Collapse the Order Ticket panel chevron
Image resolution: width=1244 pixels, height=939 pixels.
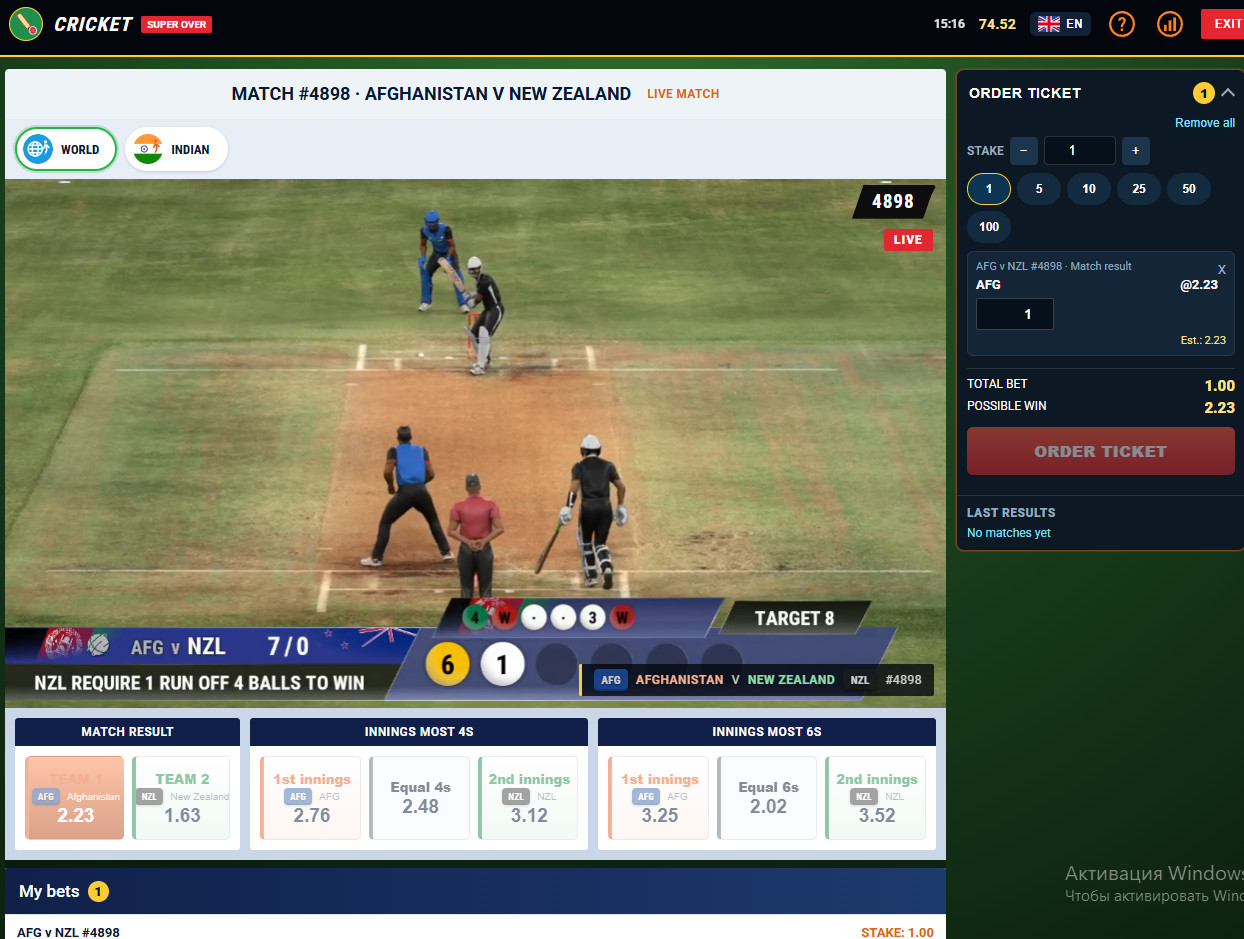coord(1228,93)
